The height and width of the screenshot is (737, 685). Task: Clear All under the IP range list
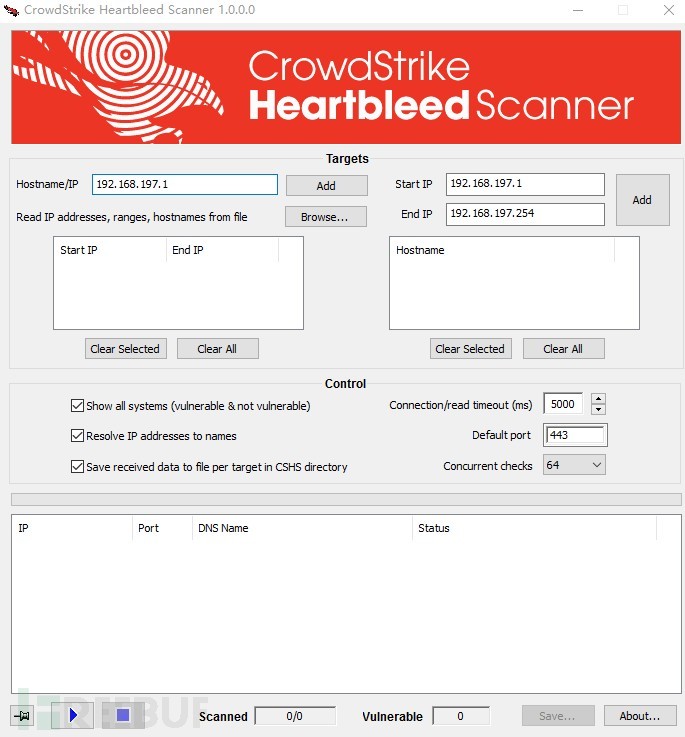[218, 349]
